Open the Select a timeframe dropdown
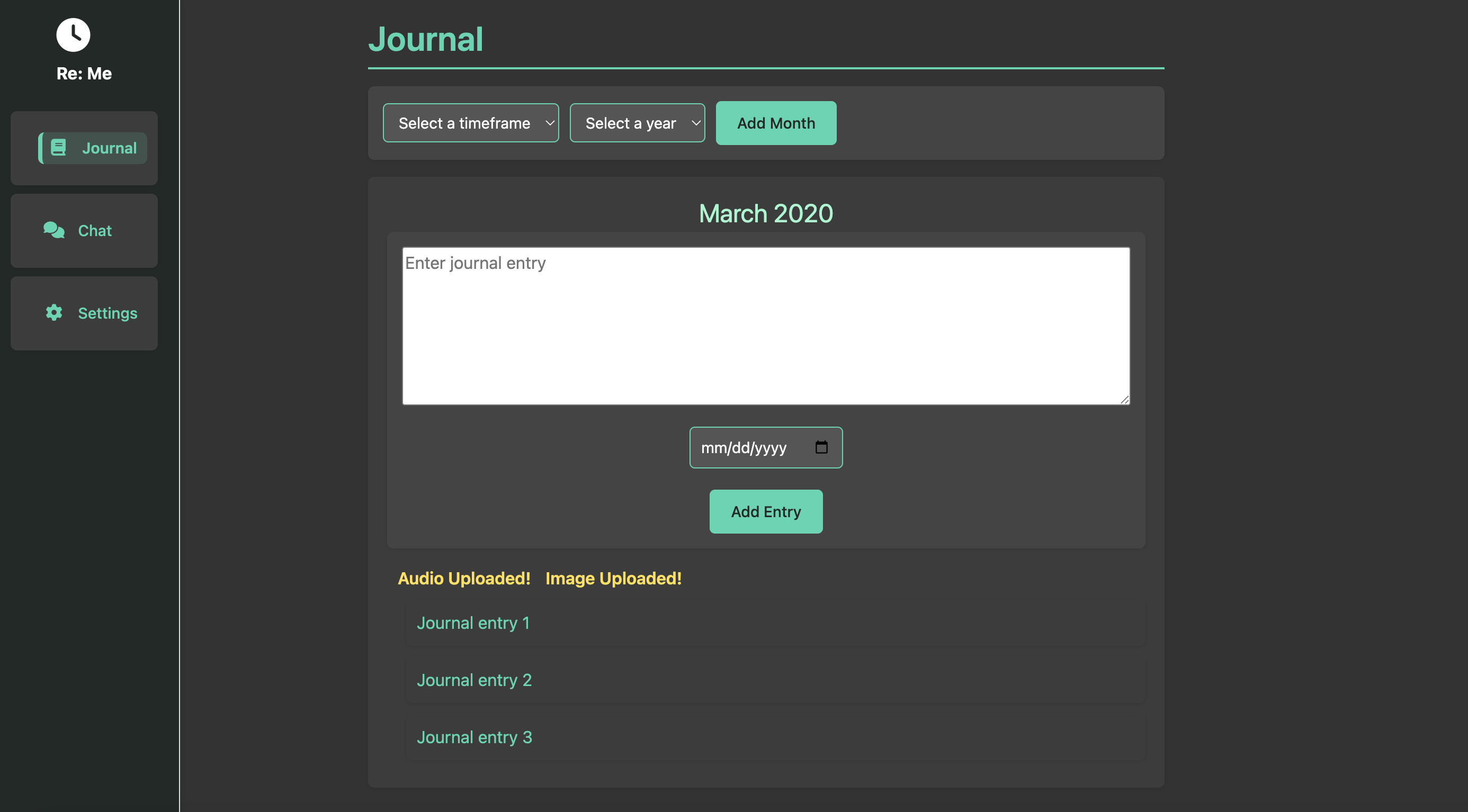The width and height of the screenshot is (1468, 812). click(x=470, y=123)
